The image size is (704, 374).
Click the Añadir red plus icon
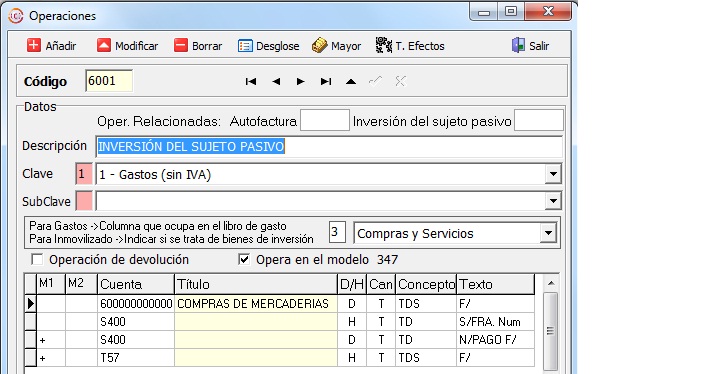[34, 45]
